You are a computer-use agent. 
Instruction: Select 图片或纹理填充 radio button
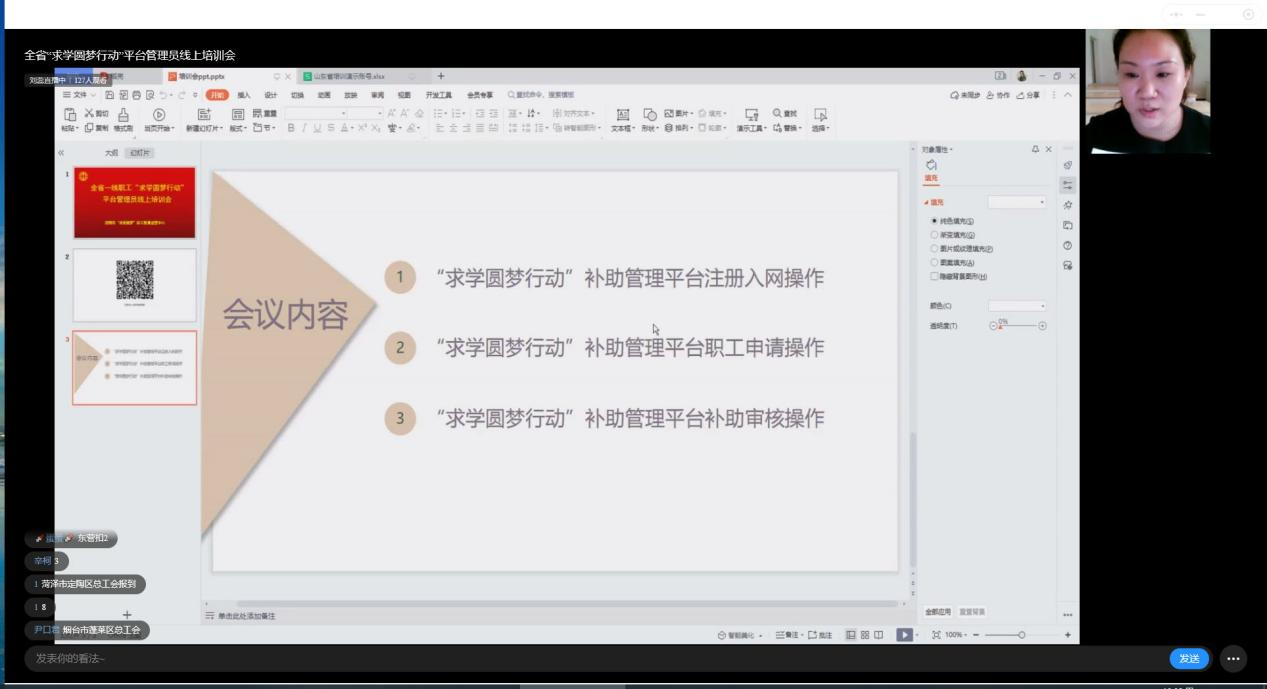934,248
